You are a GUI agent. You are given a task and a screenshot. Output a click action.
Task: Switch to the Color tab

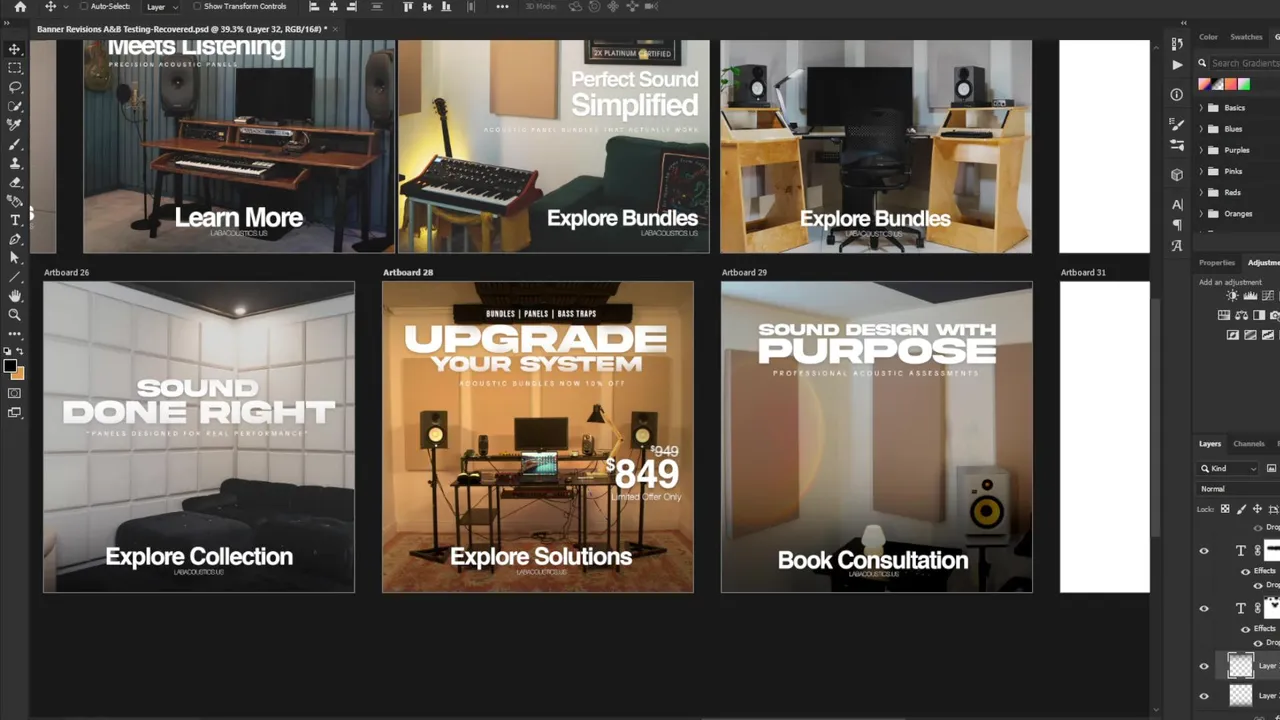[1208, 37]
